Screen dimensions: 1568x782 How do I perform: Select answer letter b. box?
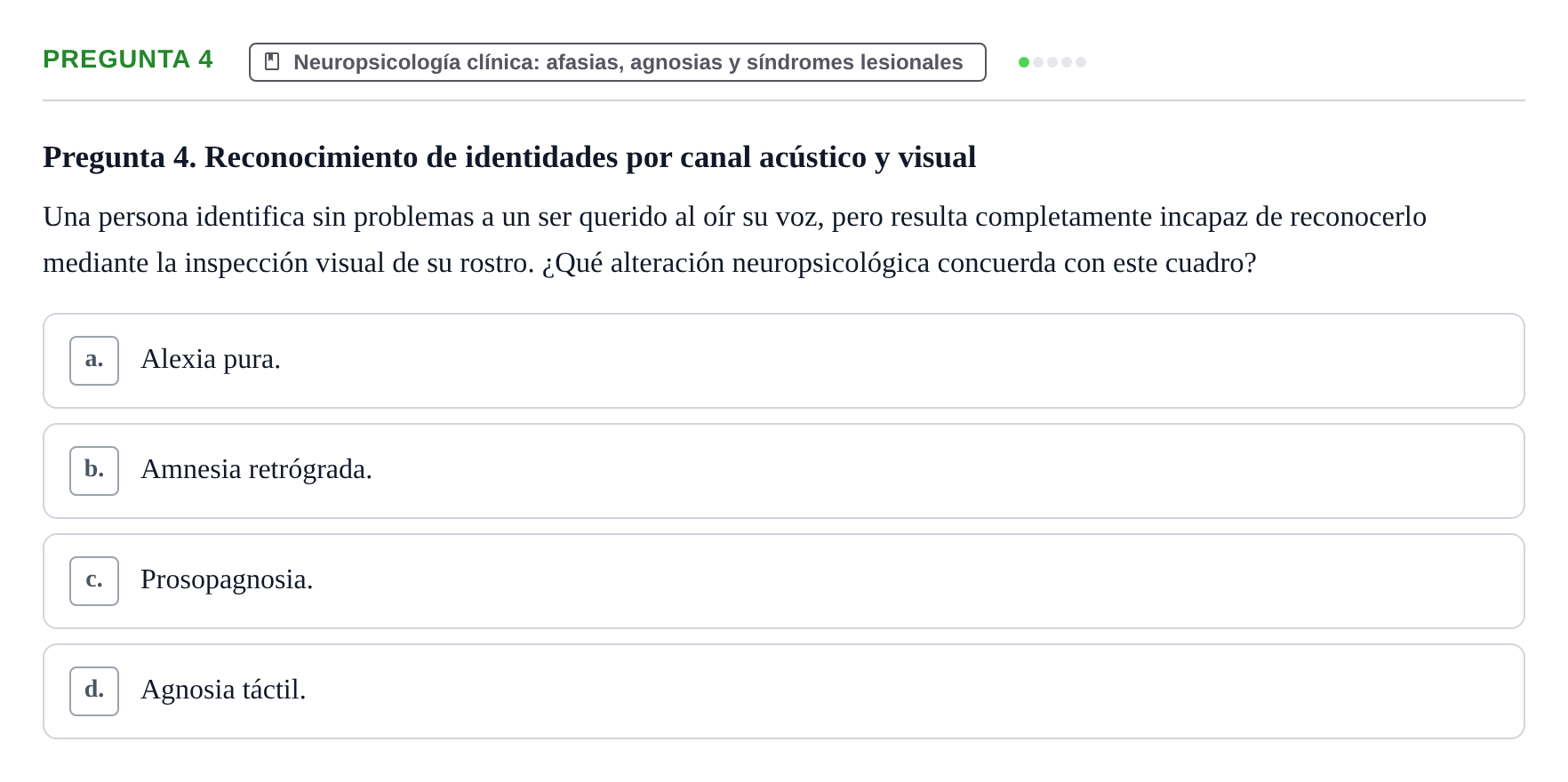point(94,471)
